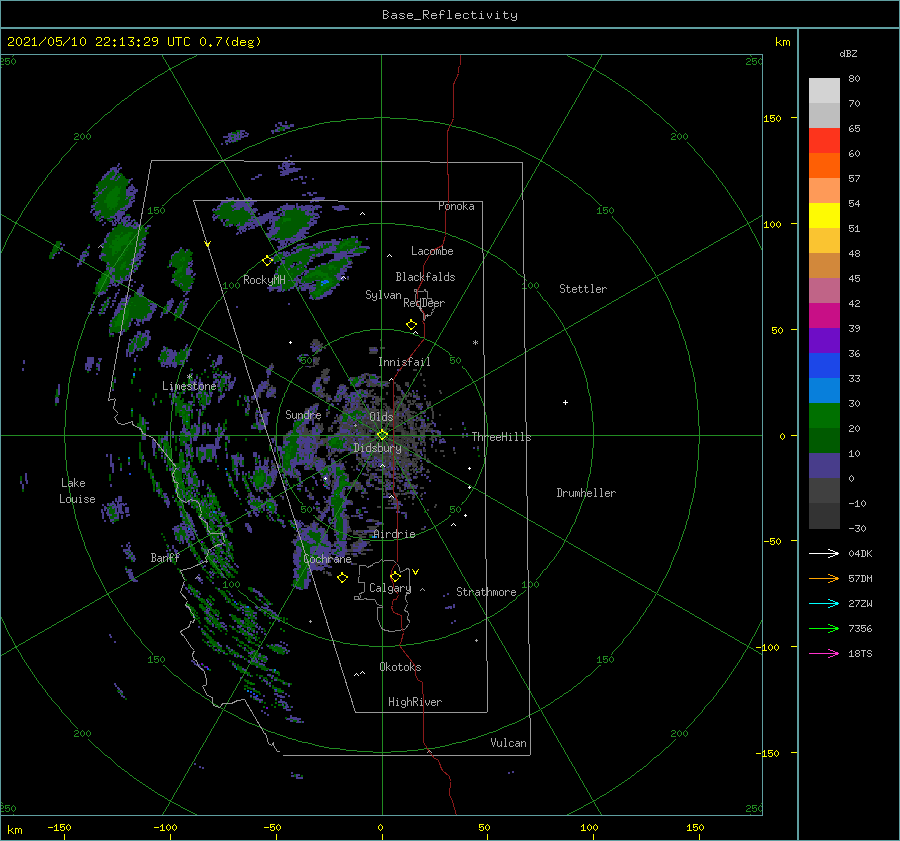Click the Innisfail city label
Image resolution: width=900 pixels, height=841 pixels.
[404, 362]
